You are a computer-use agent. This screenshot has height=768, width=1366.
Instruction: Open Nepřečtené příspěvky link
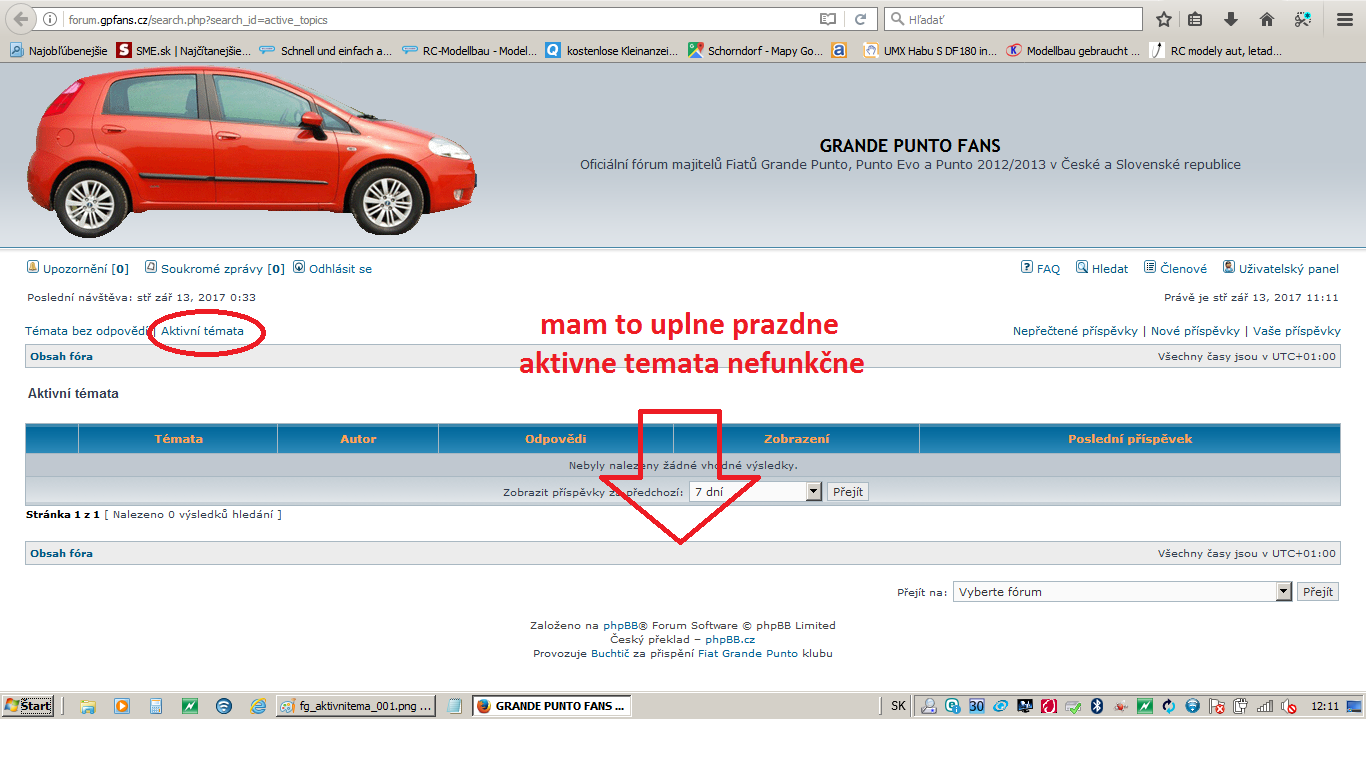click(1075, 331)
